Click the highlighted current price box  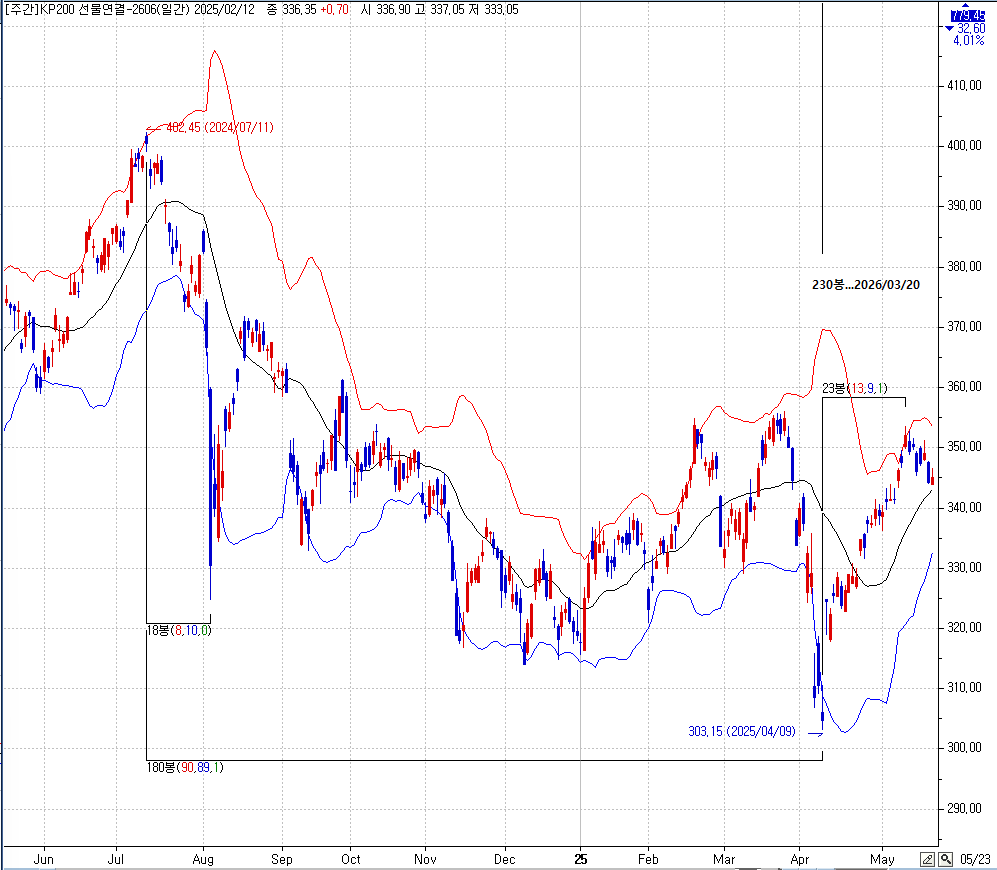point(967,16)
